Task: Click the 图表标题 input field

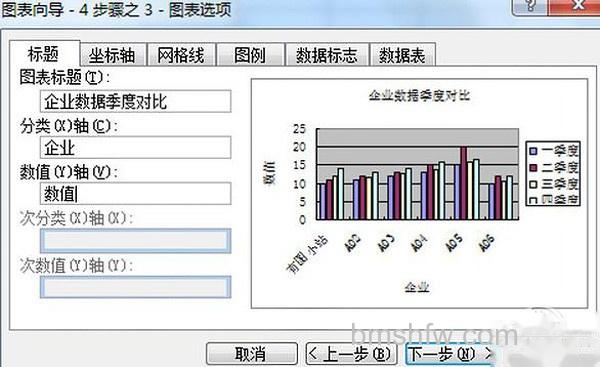Action: (135, 101)
